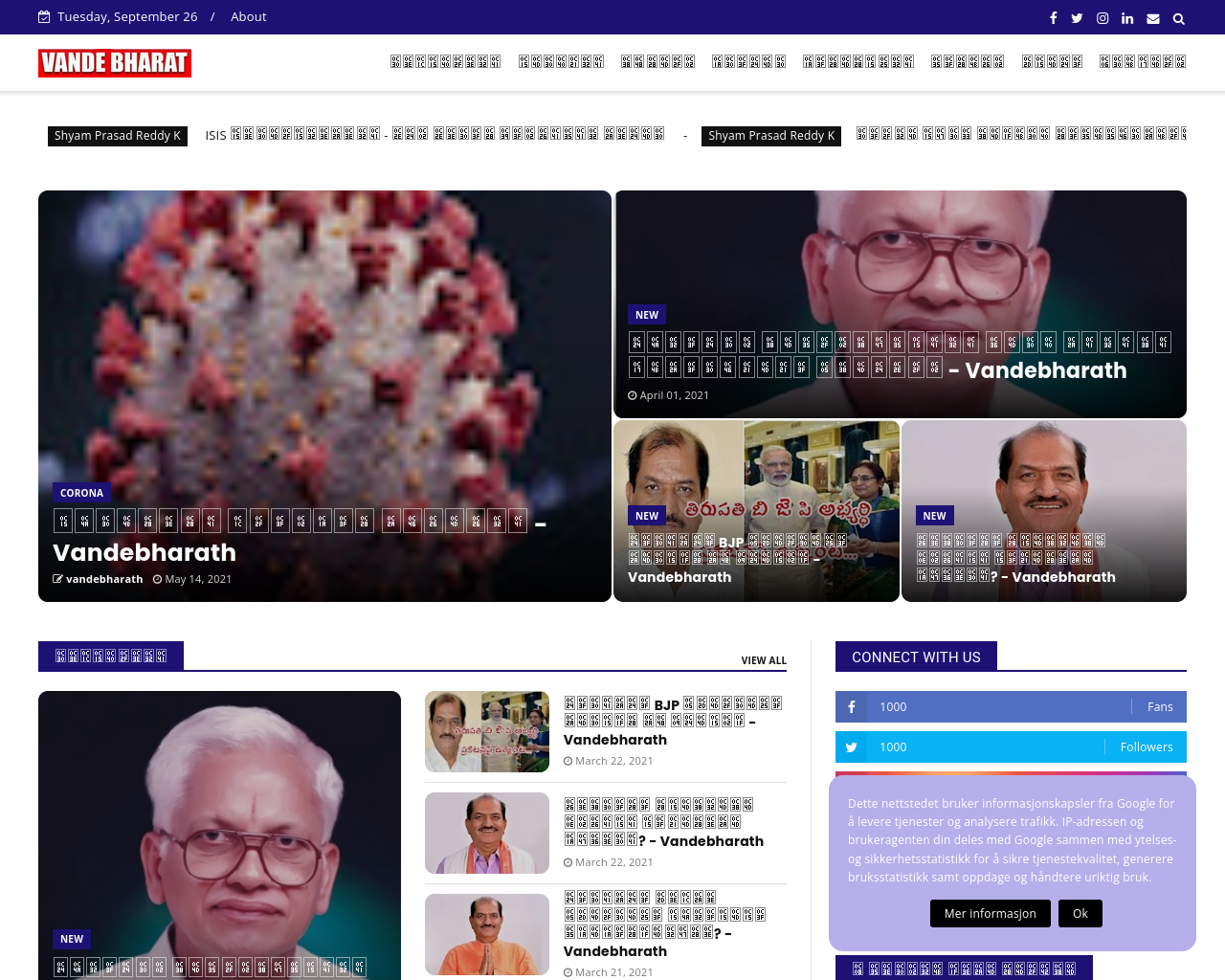This screenshot has height=980, width=1225.
Task: Open the Twitter icon in top bar
Action: [1077, 18]
